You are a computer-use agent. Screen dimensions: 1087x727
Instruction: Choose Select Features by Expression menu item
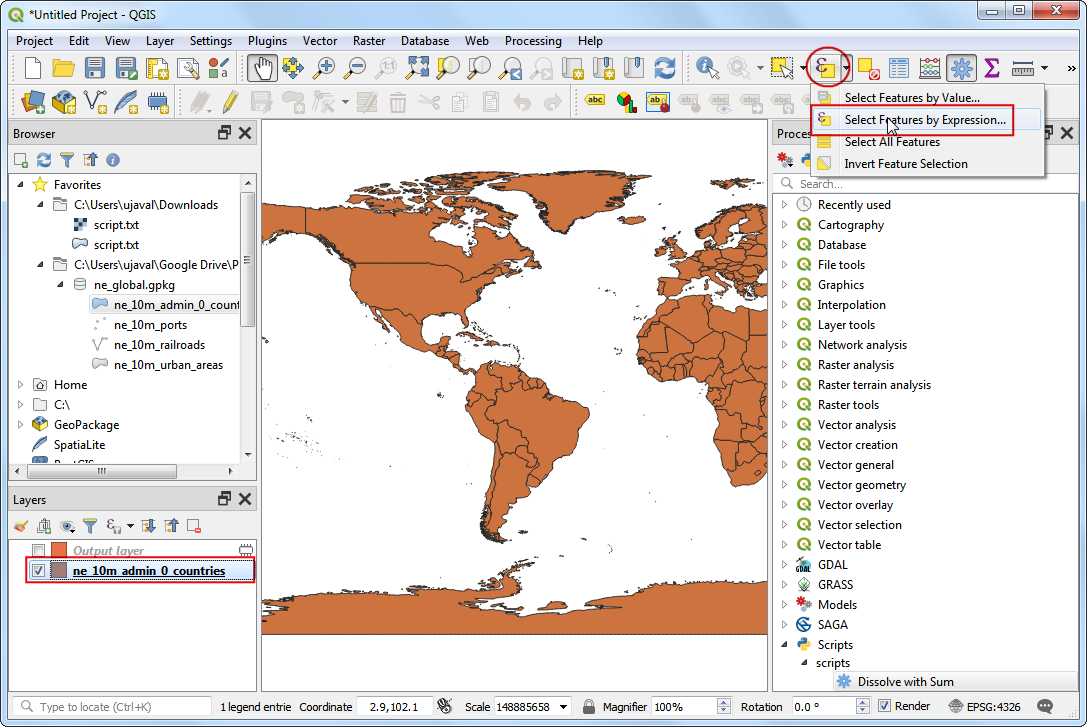924,120
